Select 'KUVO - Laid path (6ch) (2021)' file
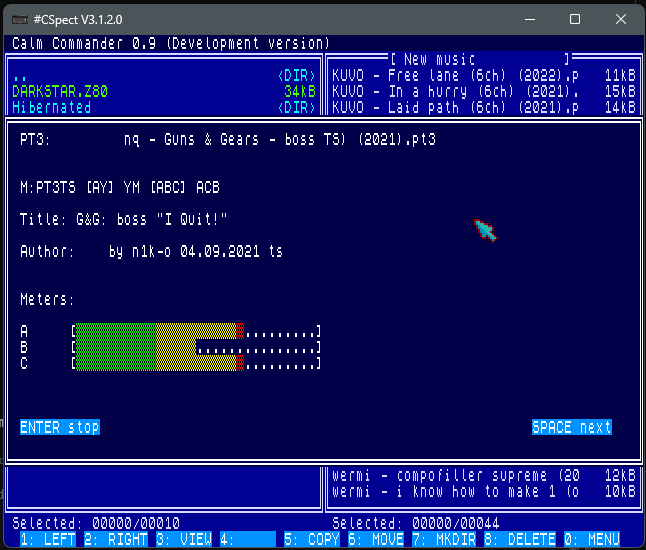The image size is (646, 550). 484,108
